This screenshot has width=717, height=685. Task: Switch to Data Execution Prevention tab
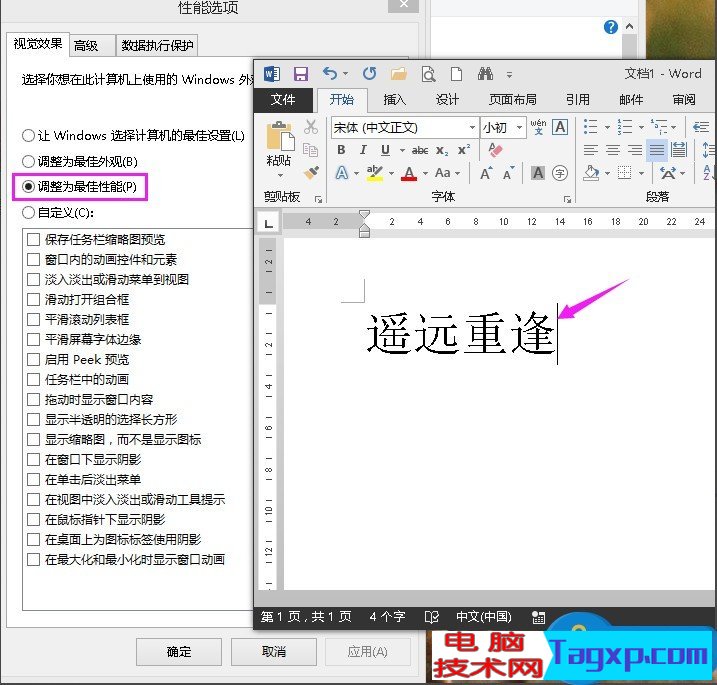pyautogui.click(x=157, y=46)
